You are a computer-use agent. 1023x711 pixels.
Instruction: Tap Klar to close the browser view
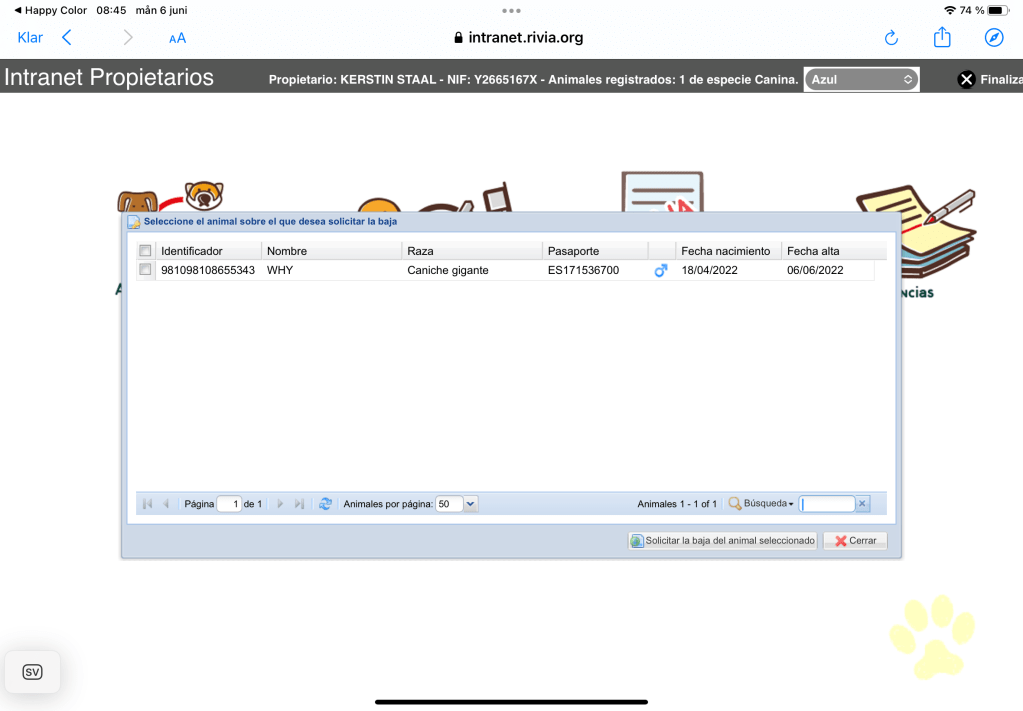30,38
